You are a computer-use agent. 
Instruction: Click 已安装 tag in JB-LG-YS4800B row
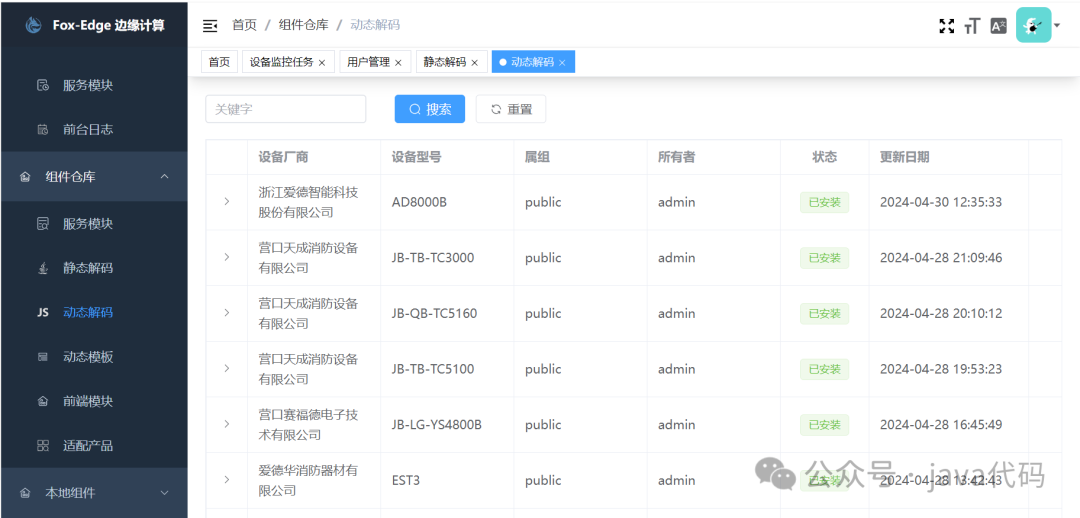(x=824, y=425)
